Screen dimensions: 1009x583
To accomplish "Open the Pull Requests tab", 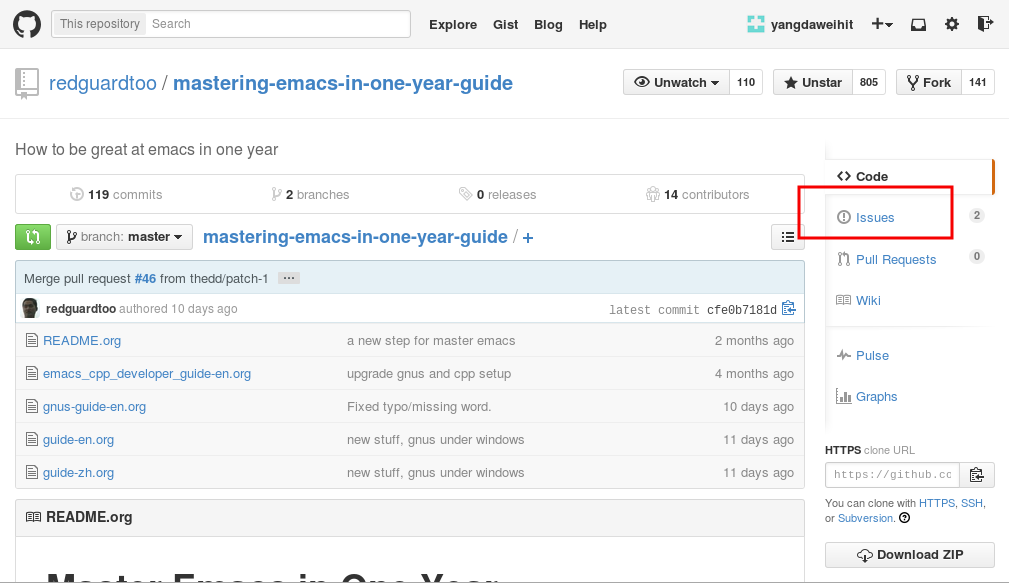I will tap(886, 259).
